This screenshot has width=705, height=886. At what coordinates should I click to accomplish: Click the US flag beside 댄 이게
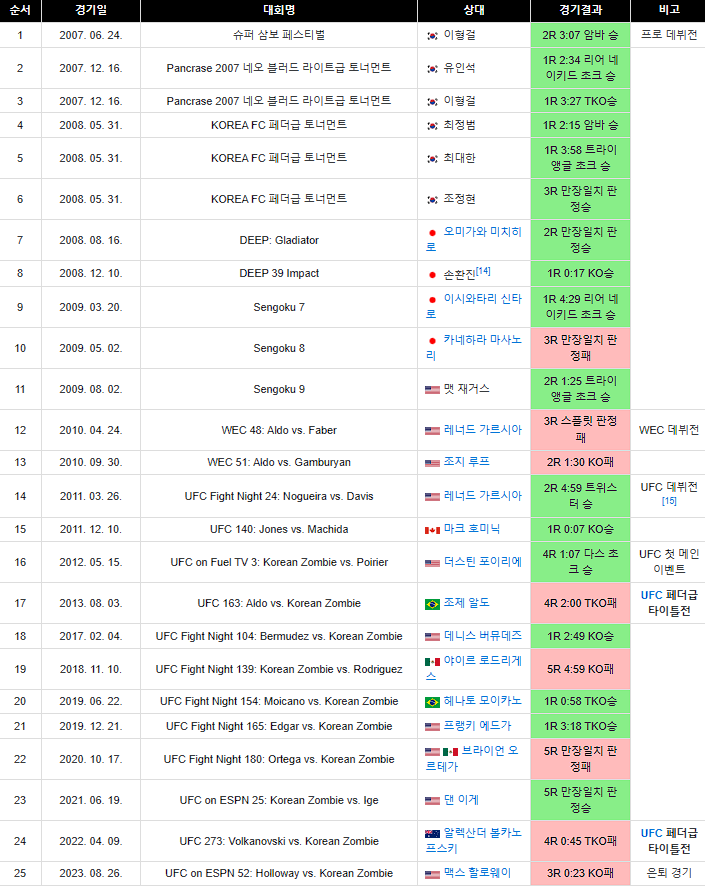coord(432,801)
